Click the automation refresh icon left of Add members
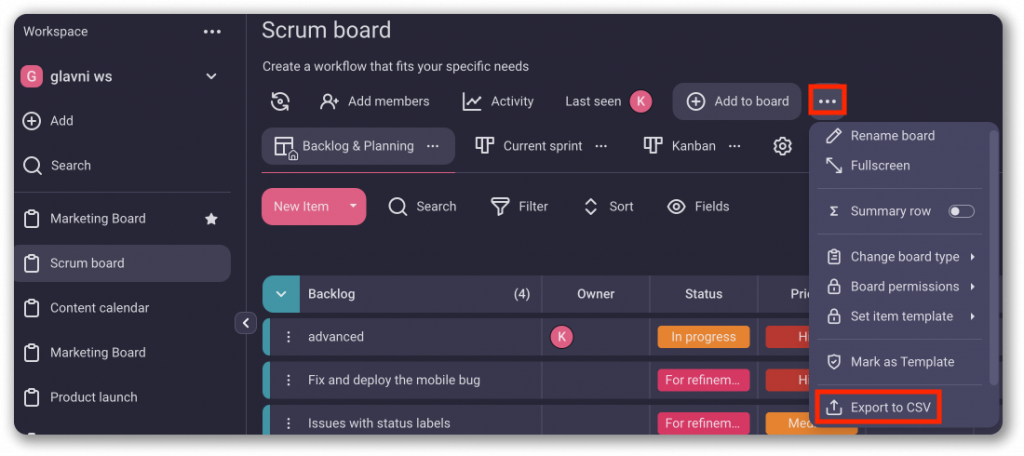The image size is (1024, 456). tap(281, 101)
